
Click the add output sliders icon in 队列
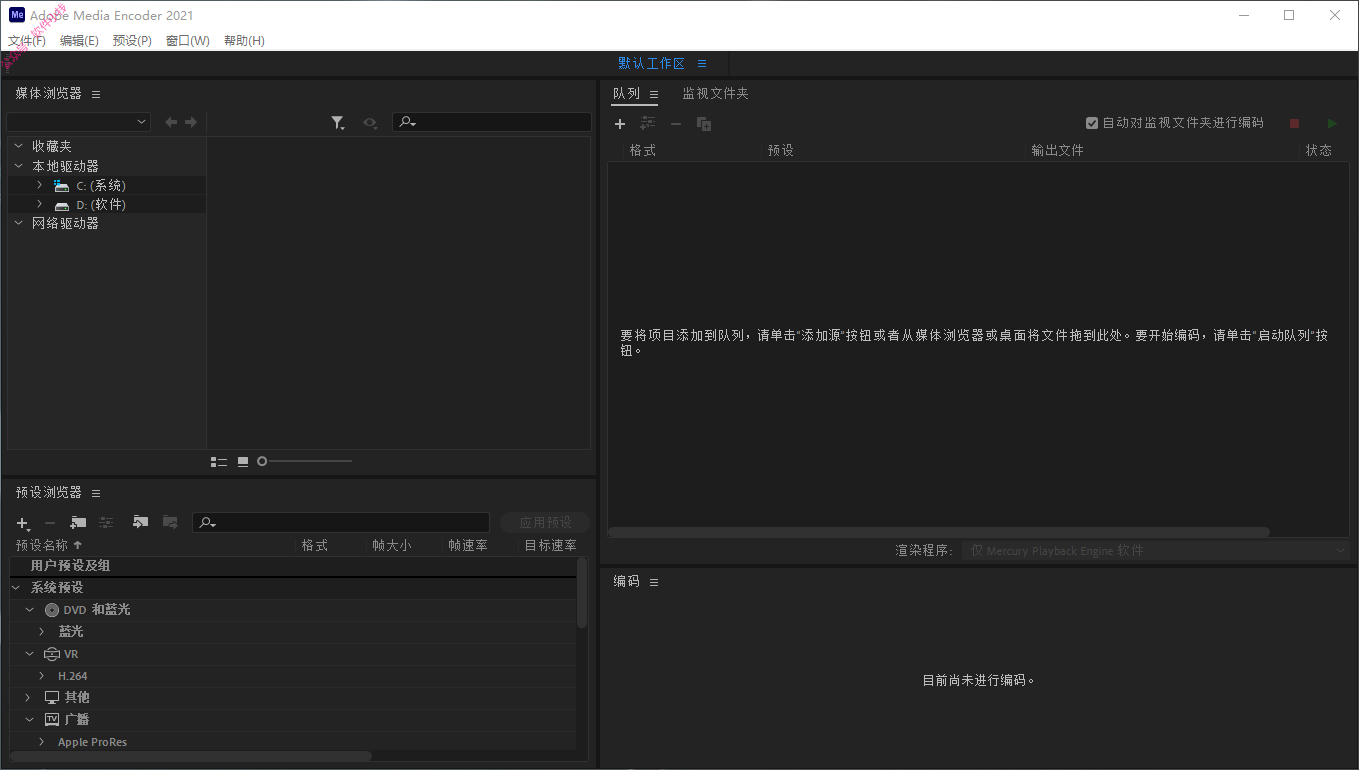point(648,123)
